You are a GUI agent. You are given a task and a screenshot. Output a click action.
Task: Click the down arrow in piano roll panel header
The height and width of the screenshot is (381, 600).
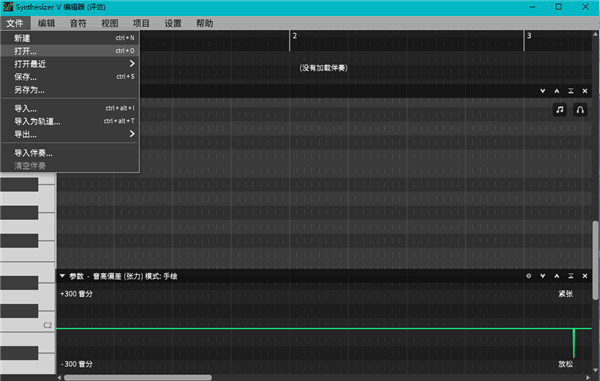(543, 91)
